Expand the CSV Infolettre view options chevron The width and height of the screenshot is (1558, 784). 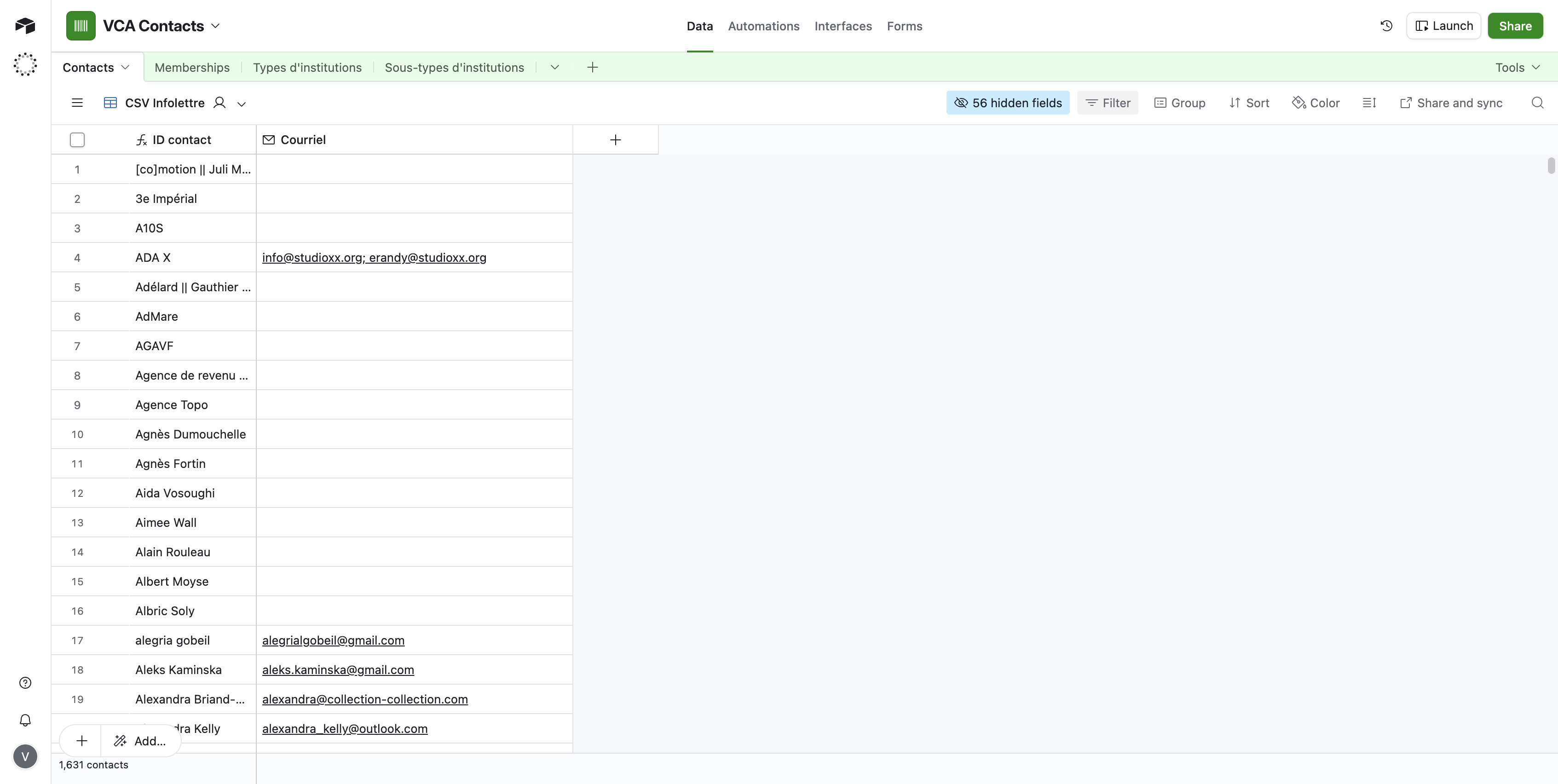241,104
